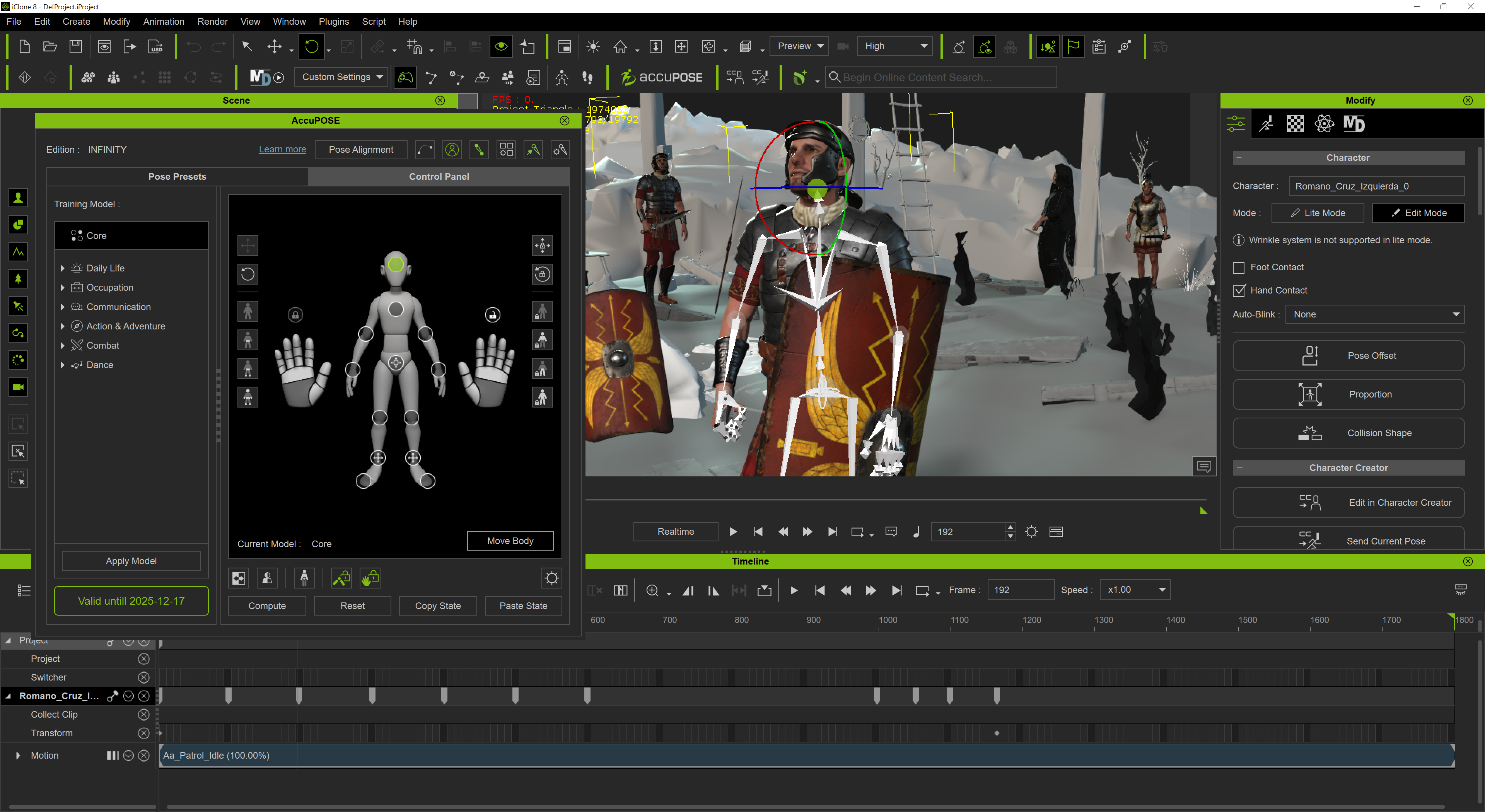This screenshot has height=812, width=1485.
Task: Open the Preview render mode dropdown
Action: 800,47
